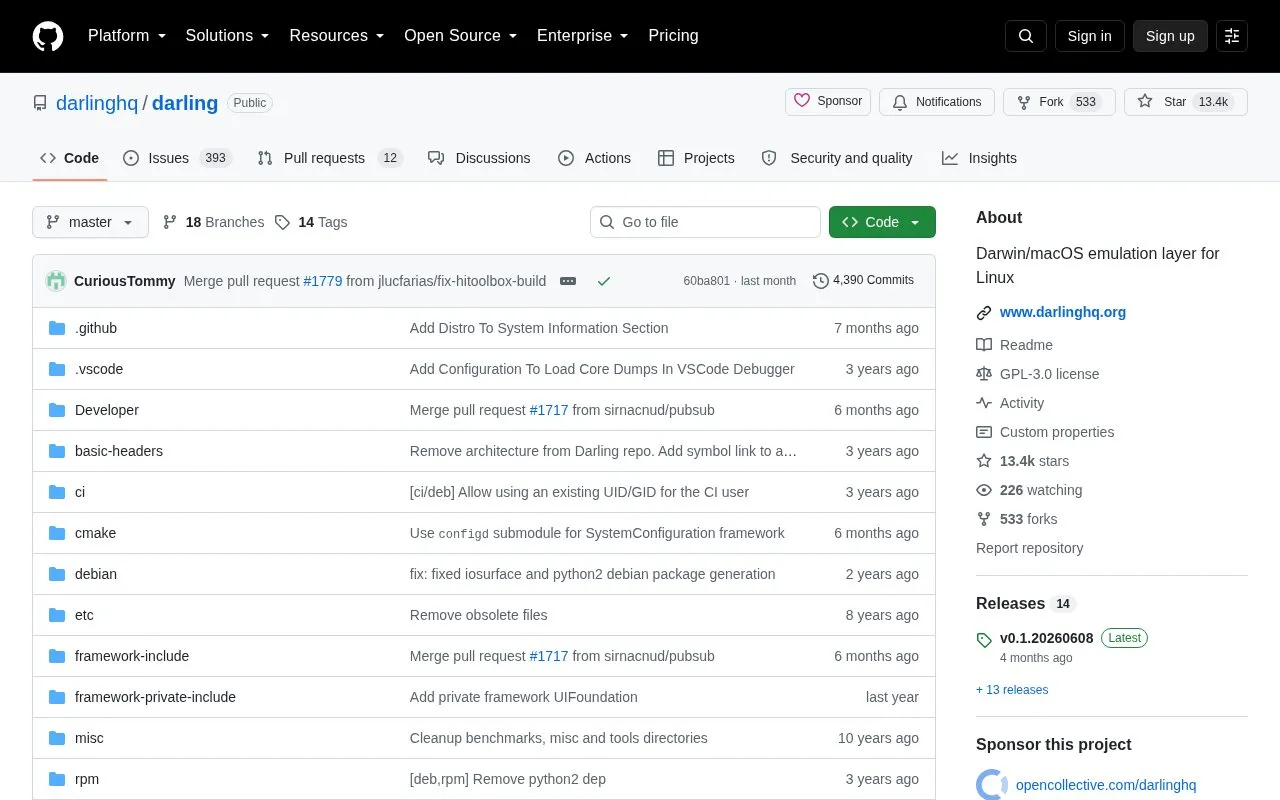Screen dimensions: 1280x800
Task: Expand the green Code dropdown button
Action: pyautogui.click(x=882, y=222)
